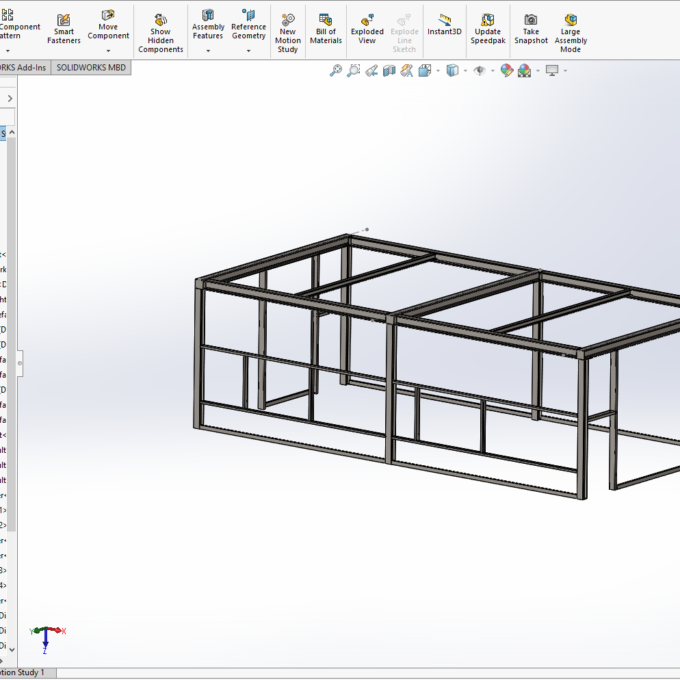Click the feature tree panel collapse handle
This screenshot has width=680, height=680.
pos(18,363)
